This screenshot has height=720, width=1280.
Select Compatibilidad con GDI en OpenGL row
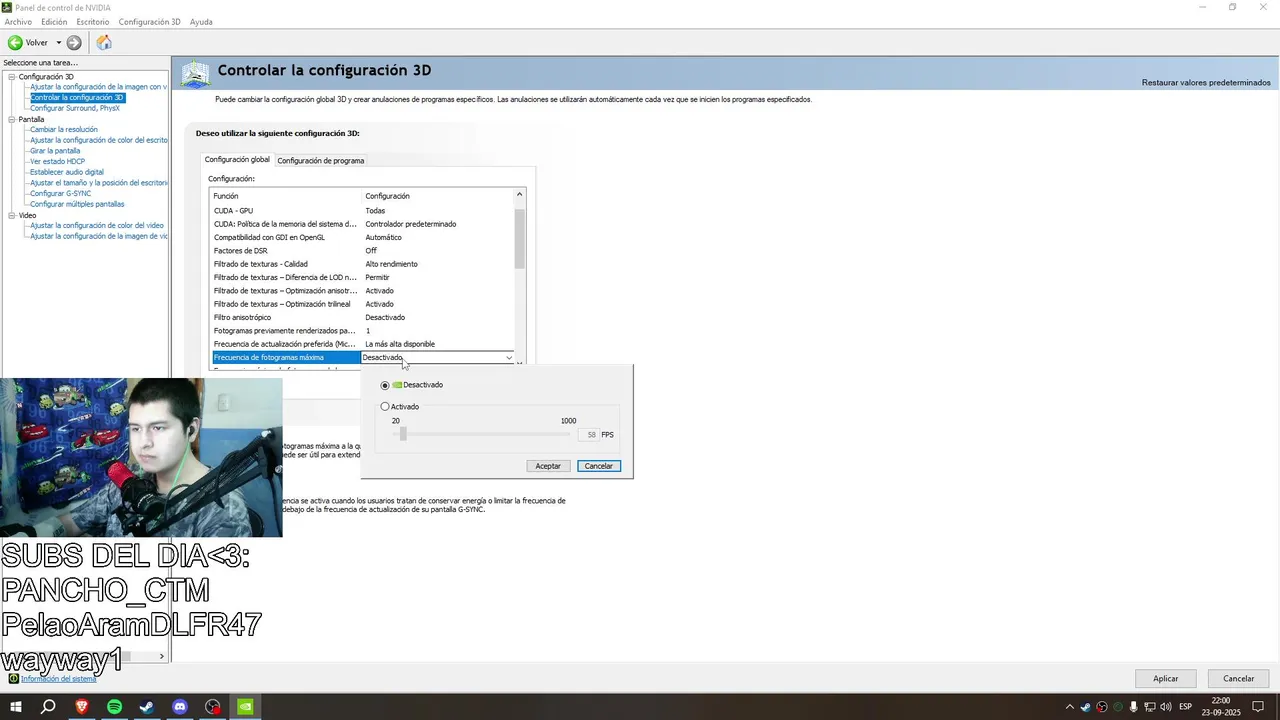361,237
